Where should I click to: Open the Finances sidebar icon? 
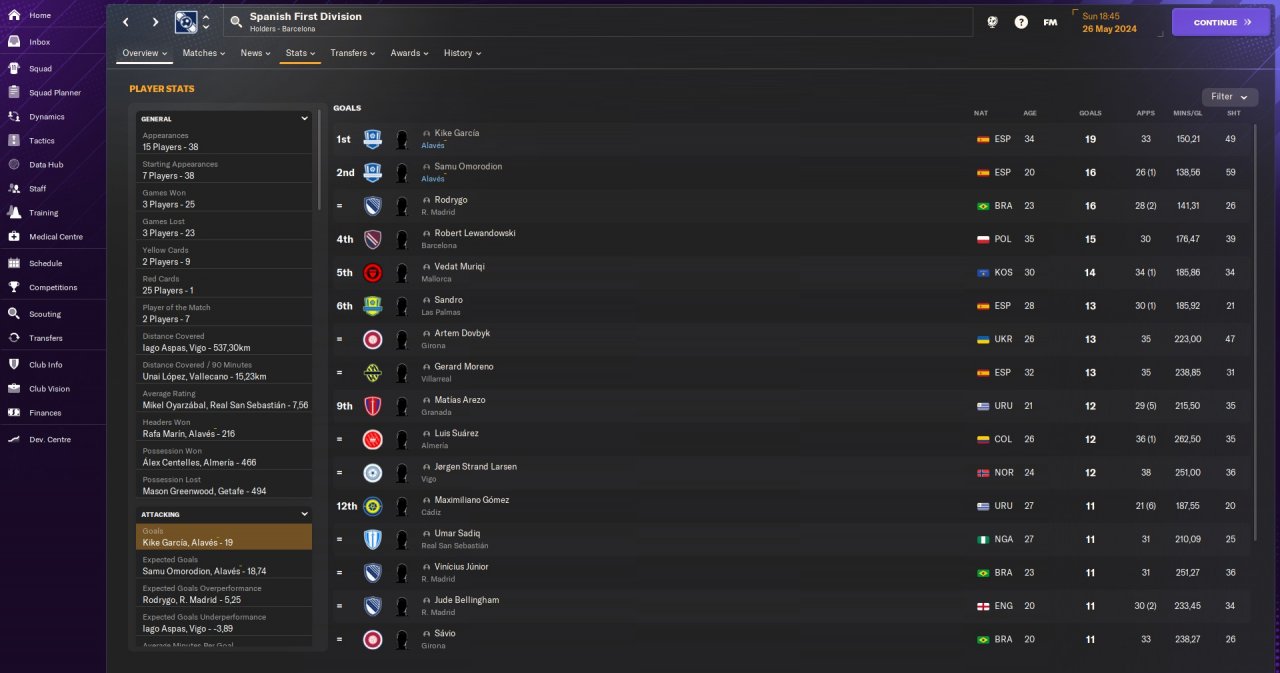pos(14,413)
